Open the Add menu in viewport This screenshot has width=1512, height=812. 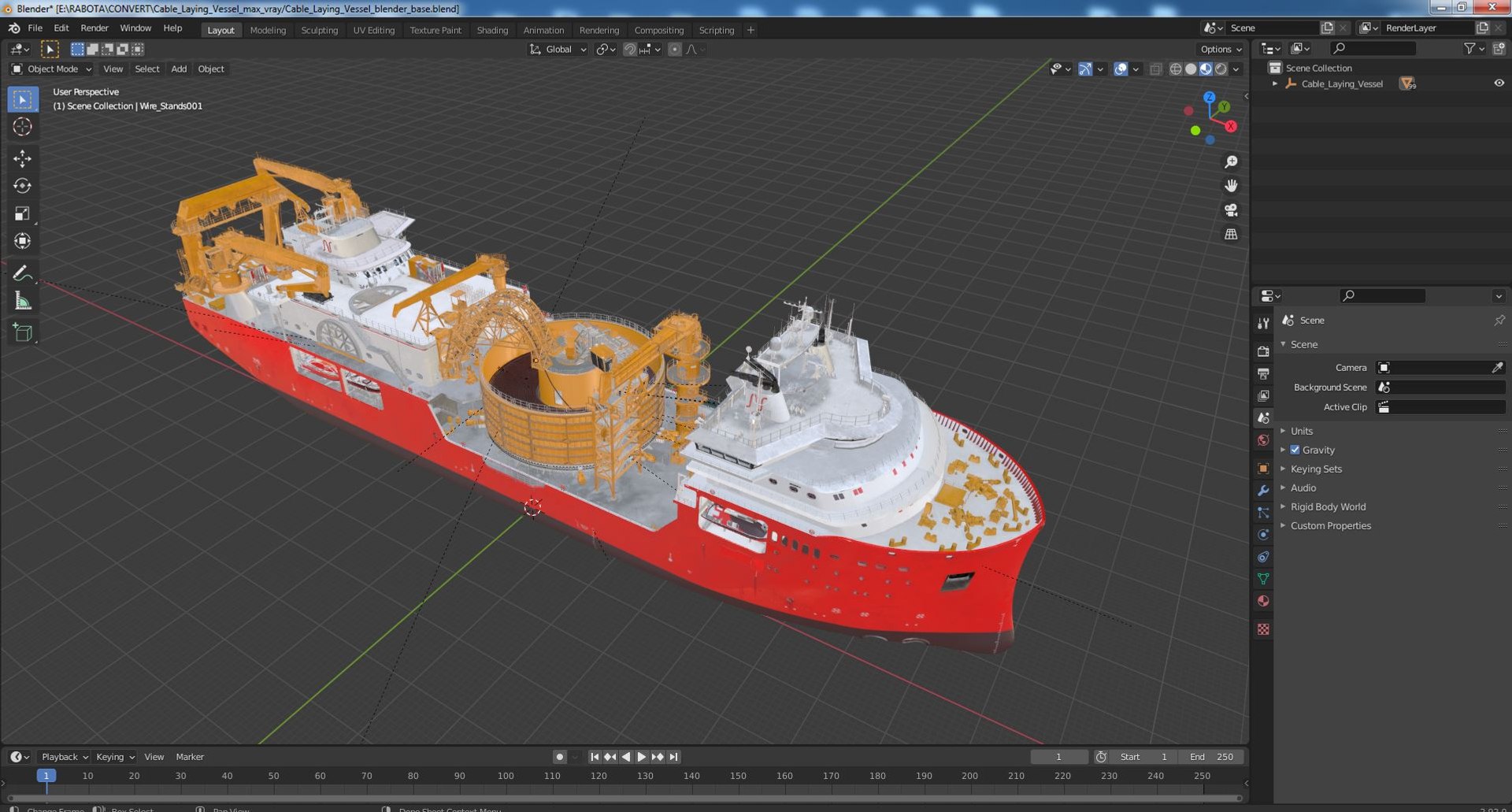point(179,69)
